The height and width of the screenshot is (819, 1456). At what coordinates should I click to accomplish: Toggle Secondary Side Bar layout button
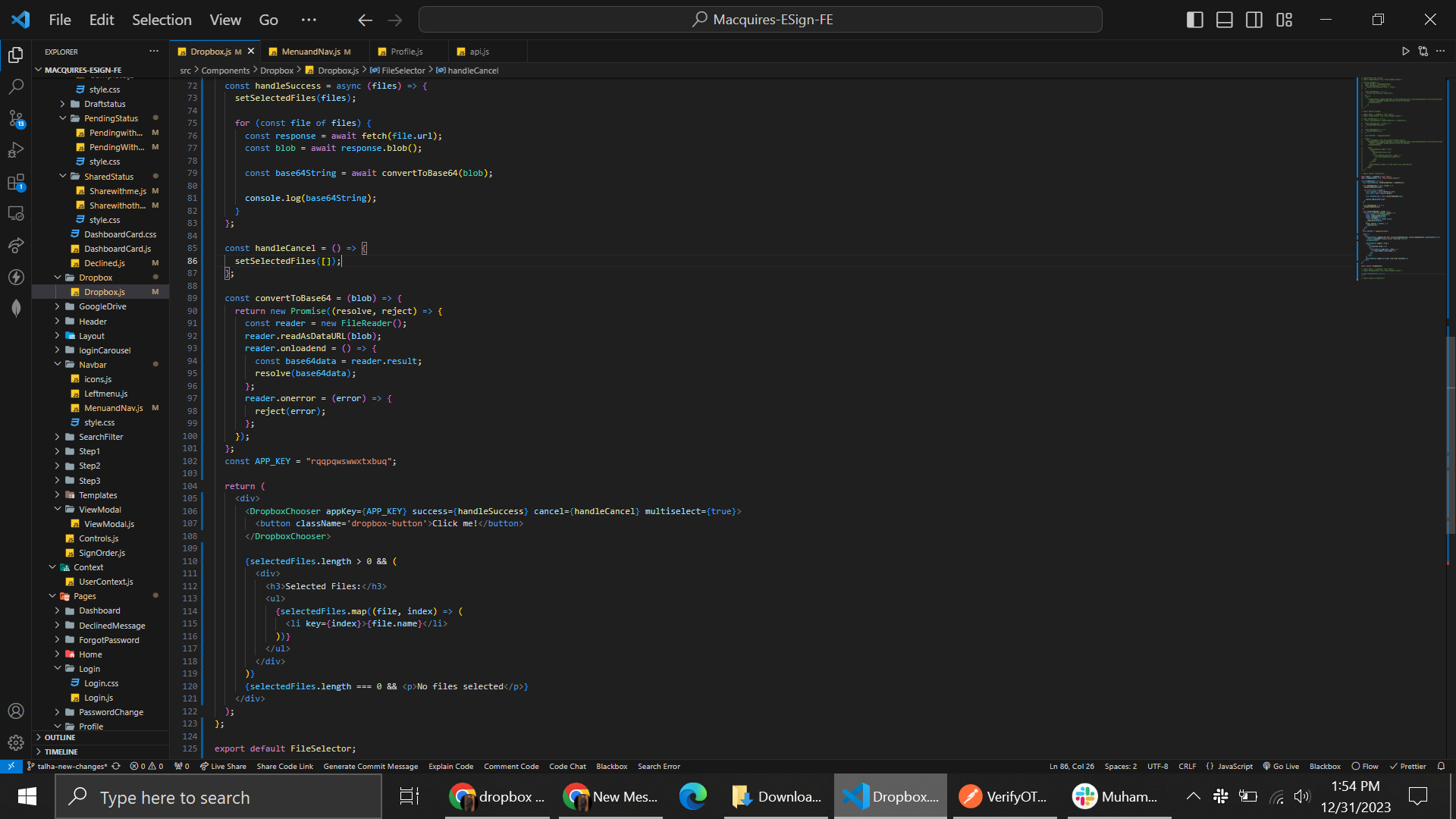pyautogui.click(x=1254, y=20)
